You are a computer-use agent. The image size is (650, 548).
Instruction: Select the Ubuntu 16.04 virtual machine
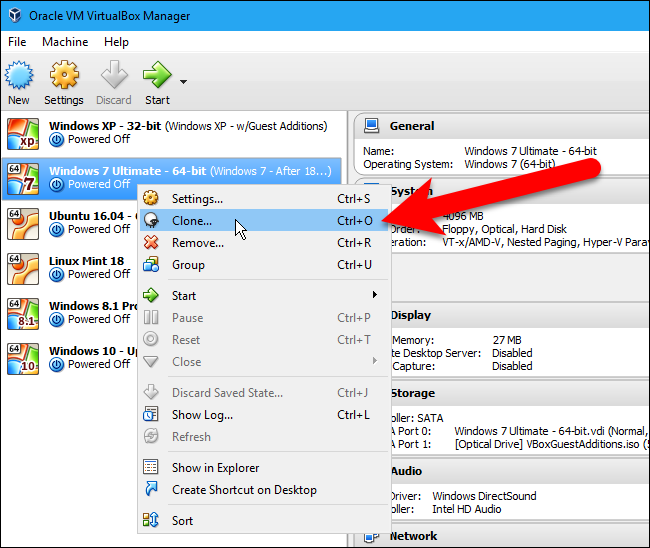pyautogui.click(x=70, y=223)
